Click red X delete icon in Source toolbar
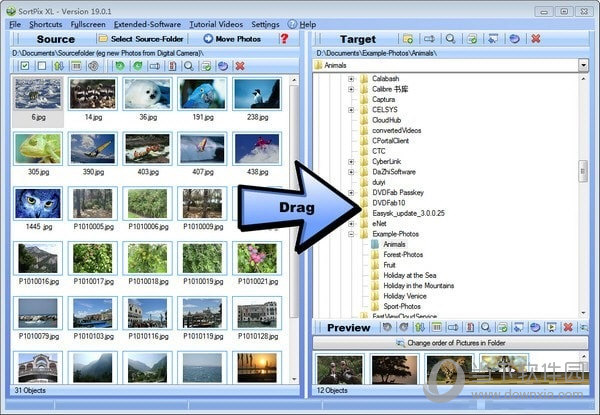The width and height of the screenshot is (600, 415). [240, 66]
